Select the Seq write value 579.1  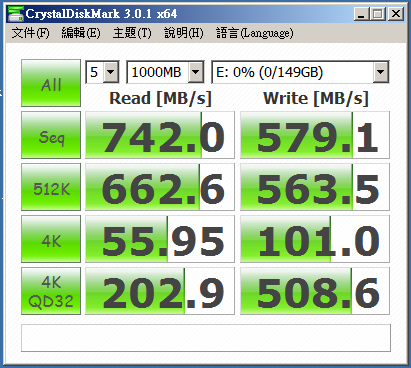(315, 135)
